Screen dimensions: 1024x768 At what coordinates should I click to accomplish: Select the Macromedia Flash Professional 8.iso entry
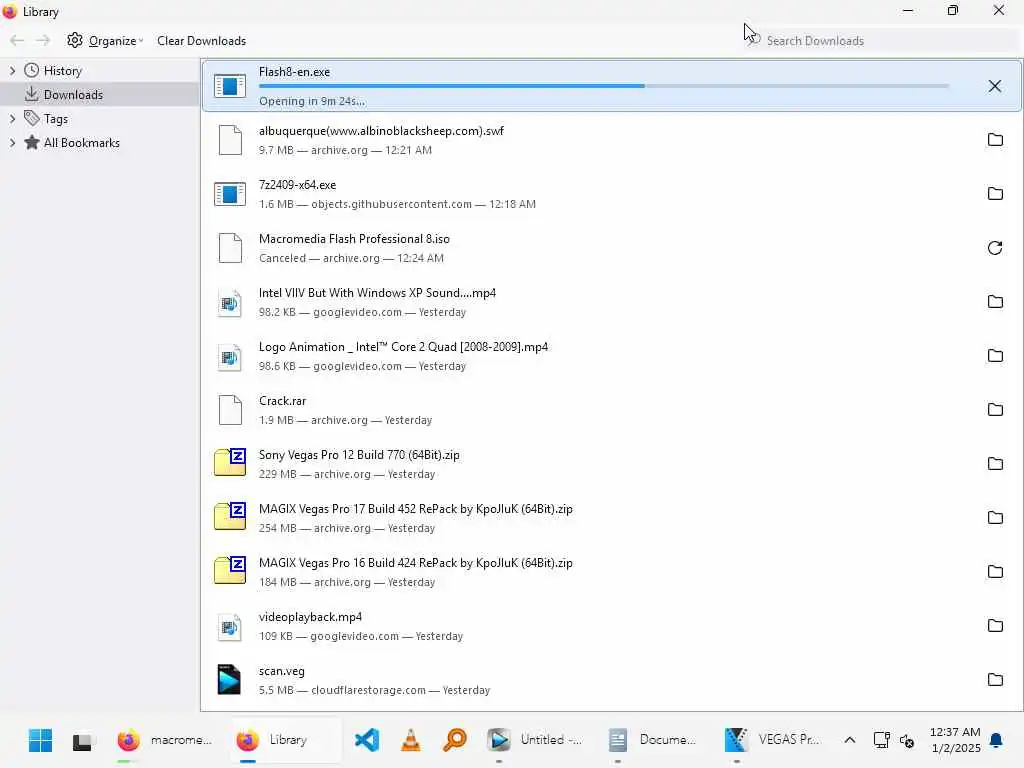pyautogui.click(x=611, y=248)
